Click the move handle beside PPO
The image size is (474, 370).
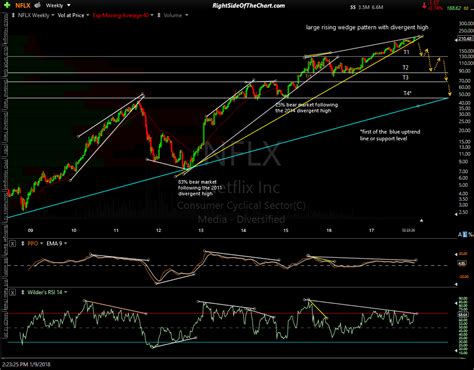point(23,244)
